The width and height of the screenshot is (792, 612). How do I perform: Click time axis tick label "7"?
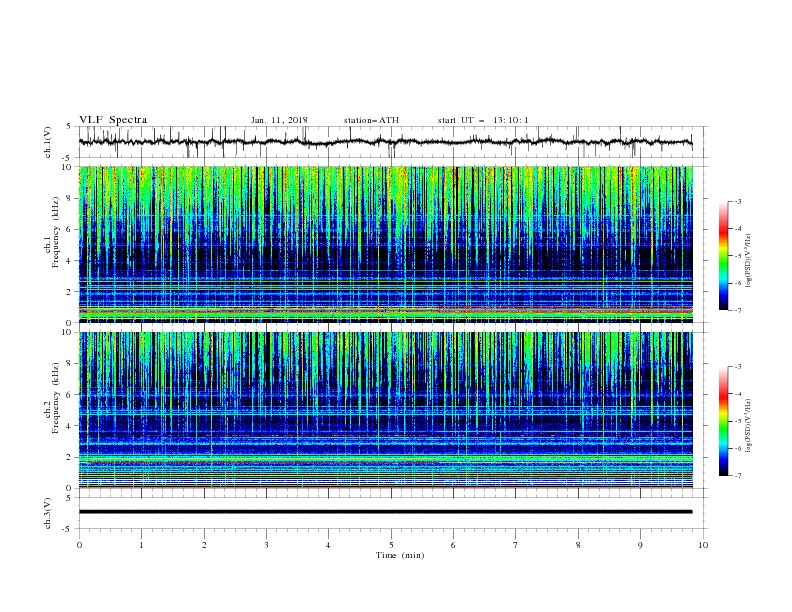click(x=516, y=545)
